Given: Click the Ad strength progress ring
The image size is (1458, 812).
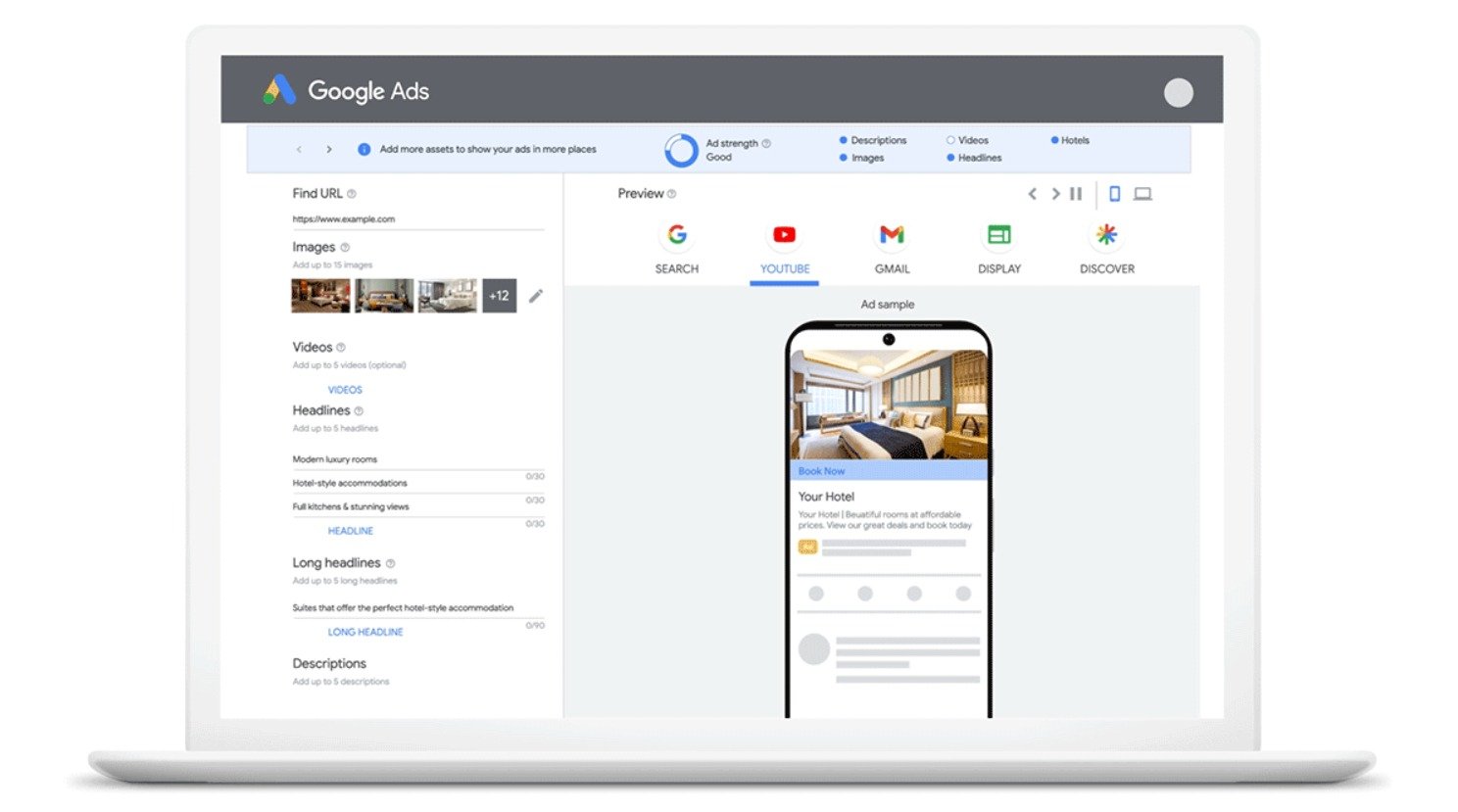Looking at the screenshot, I should pyautogui.click(x=680, y=149).
